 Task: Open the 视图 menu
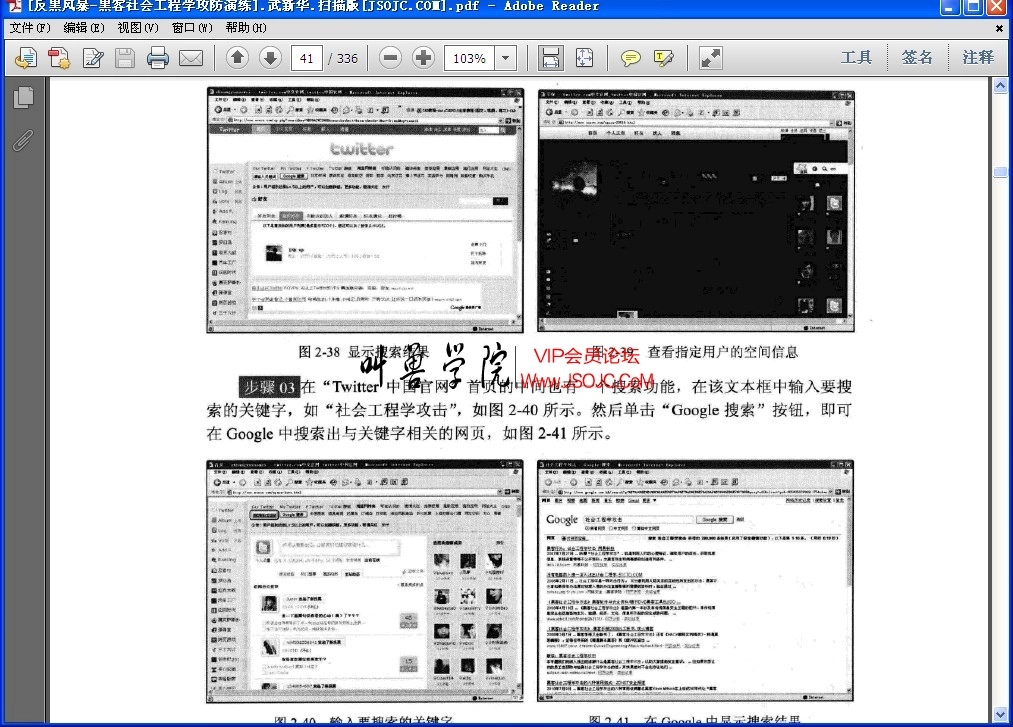click(x=135, y=28)
